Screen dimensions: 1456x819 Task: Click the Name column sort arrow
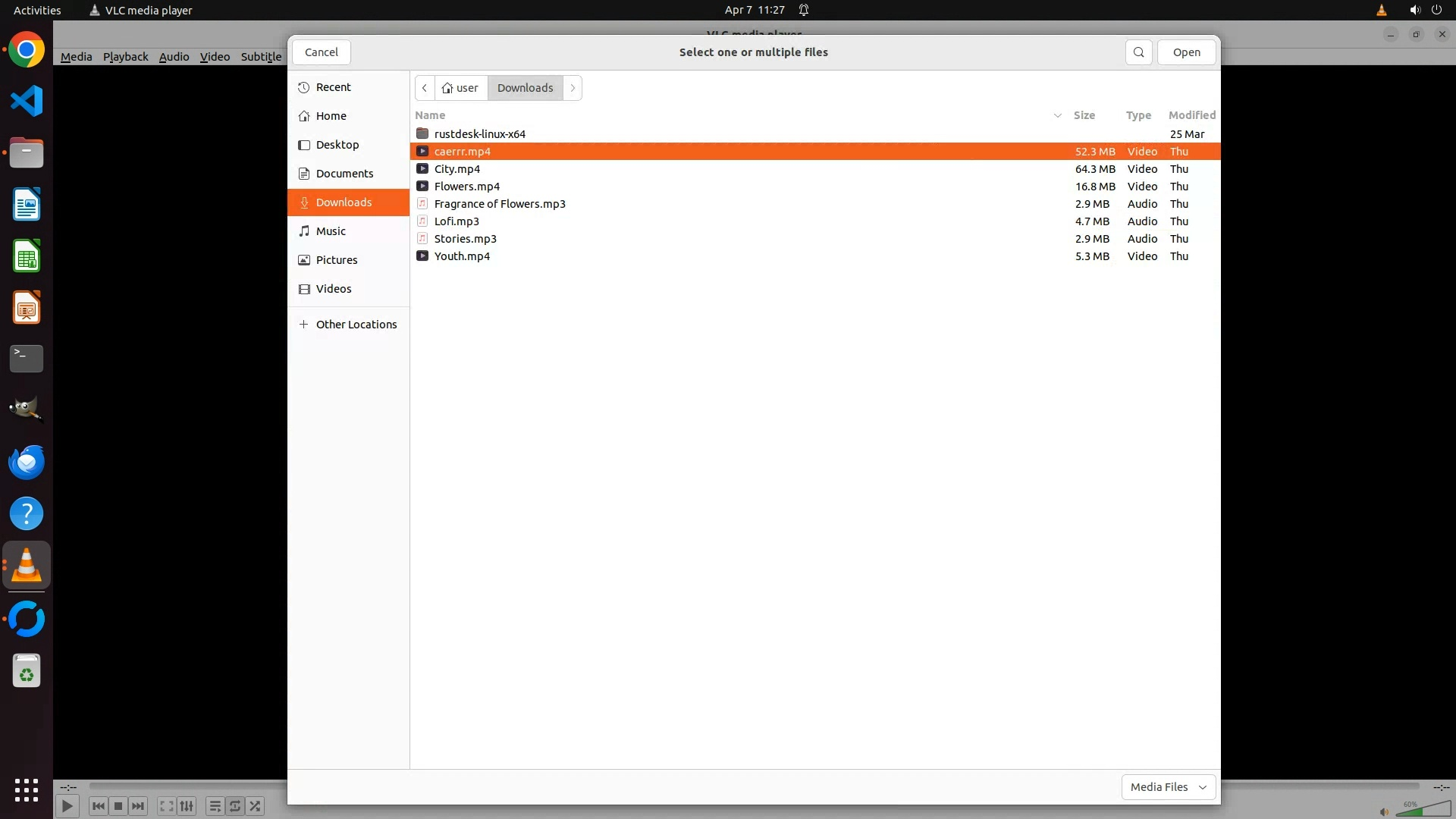(x=1057, y=115)
